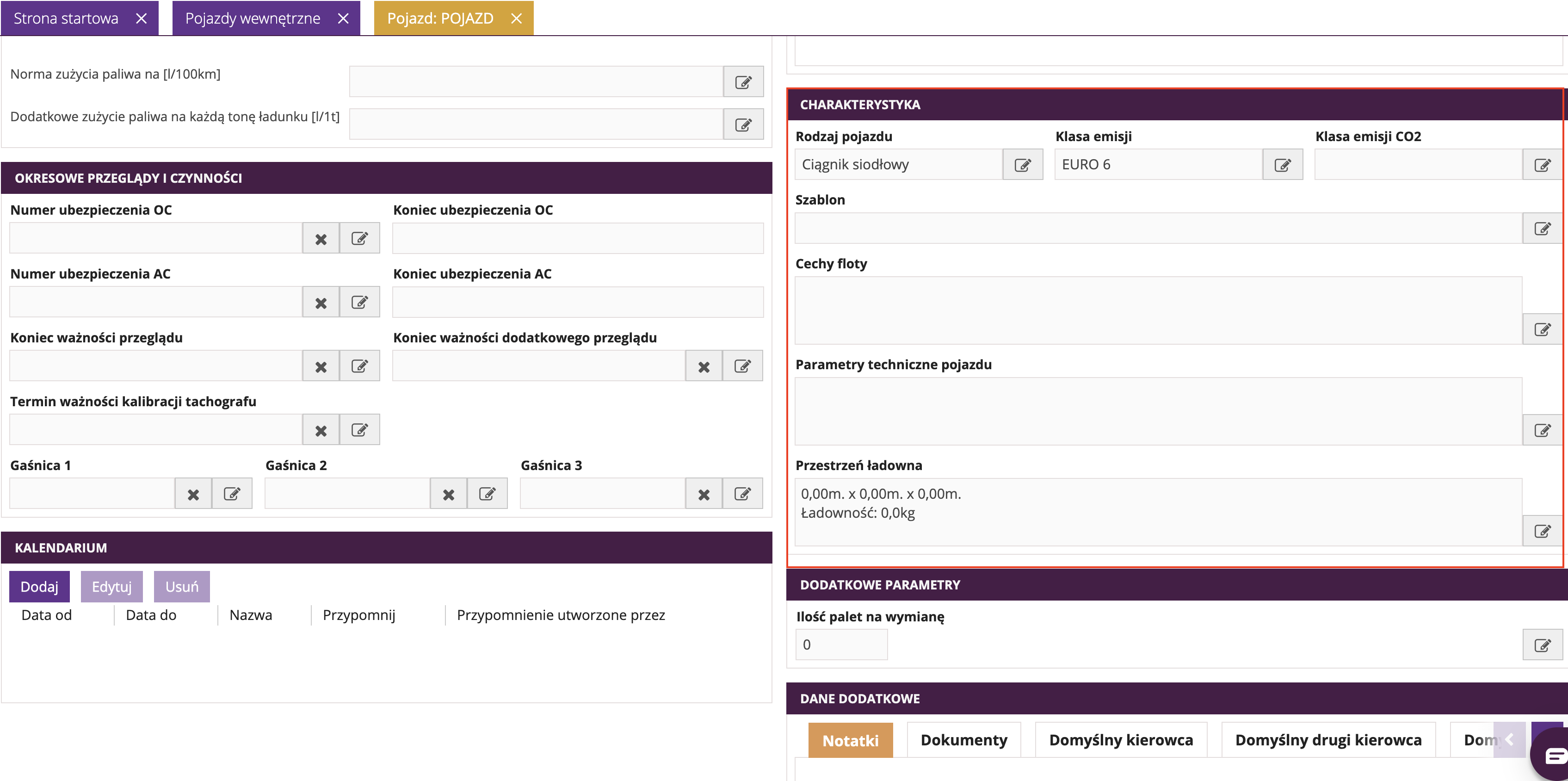Click Koniec ubezpieczenia OC input field

coord(577,239)
